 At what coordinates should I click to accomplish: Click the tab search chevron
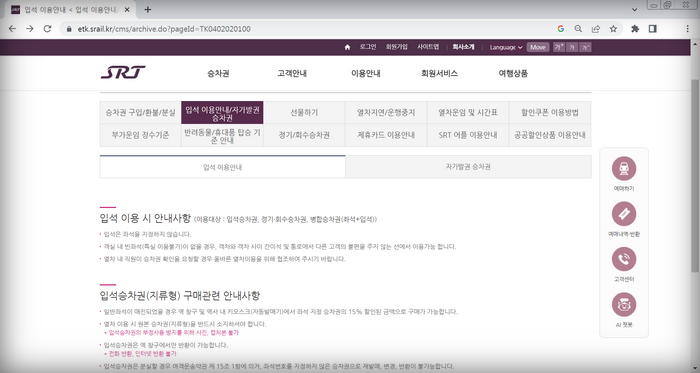point(634,9)
